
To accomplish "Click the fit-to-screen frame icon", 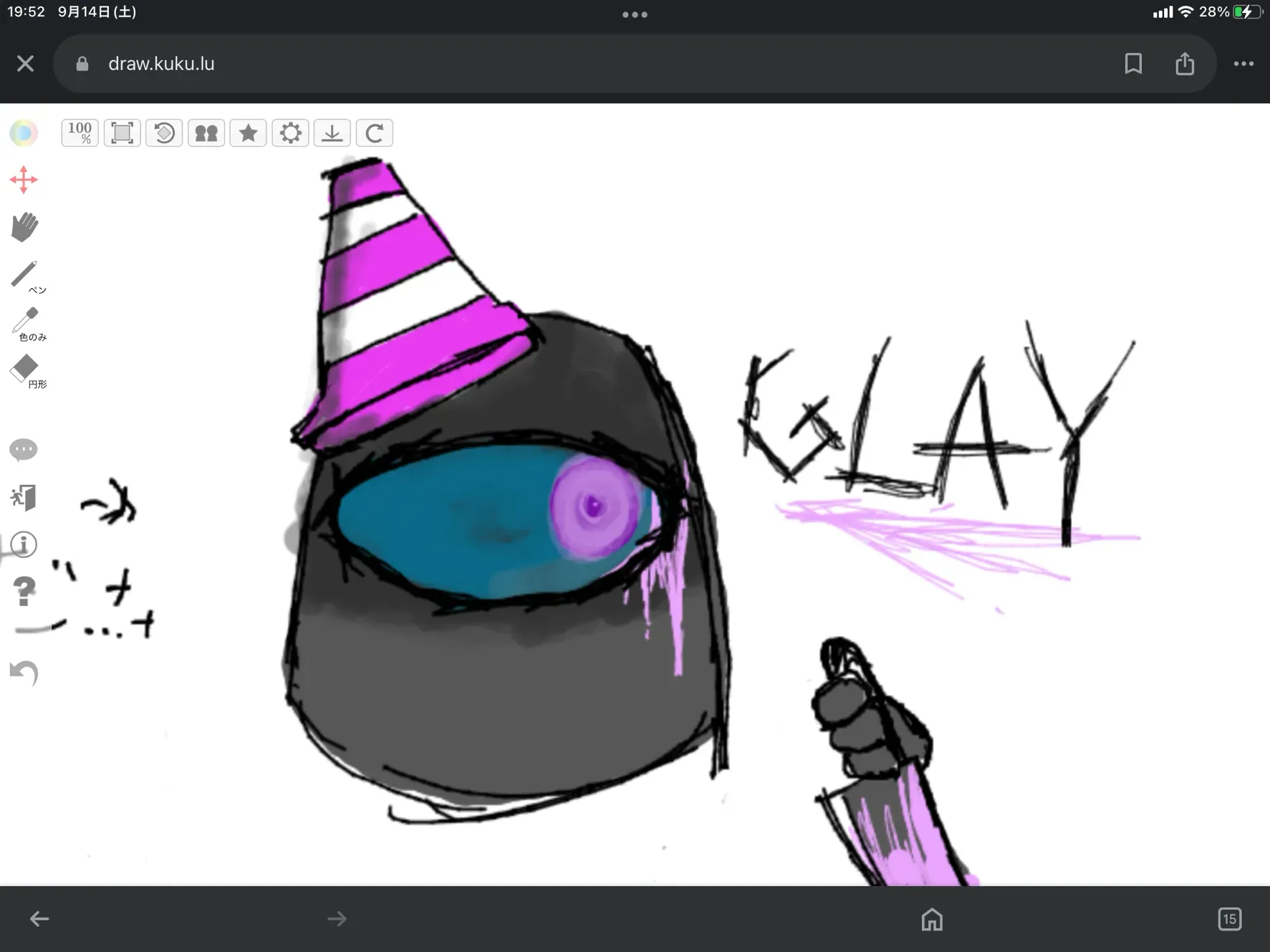I will (122, 133).
